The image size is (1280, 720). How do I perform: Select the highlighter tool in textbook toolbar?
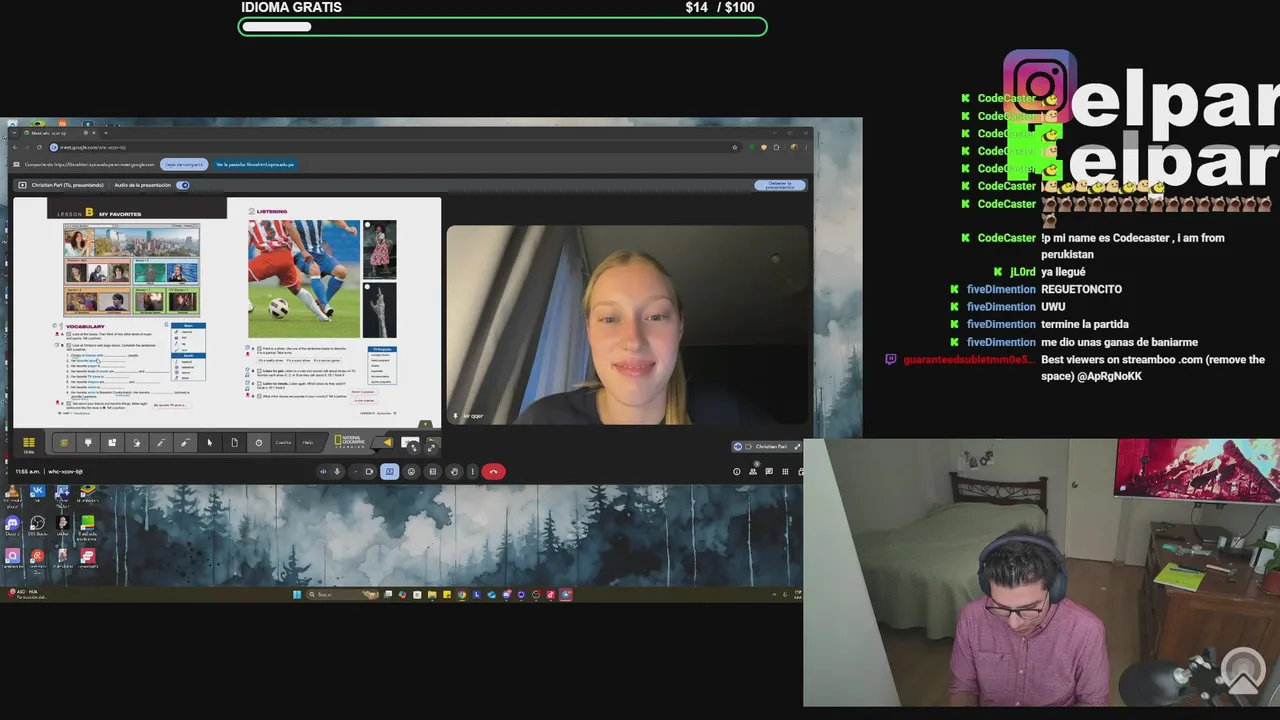(x=185, y=443)
